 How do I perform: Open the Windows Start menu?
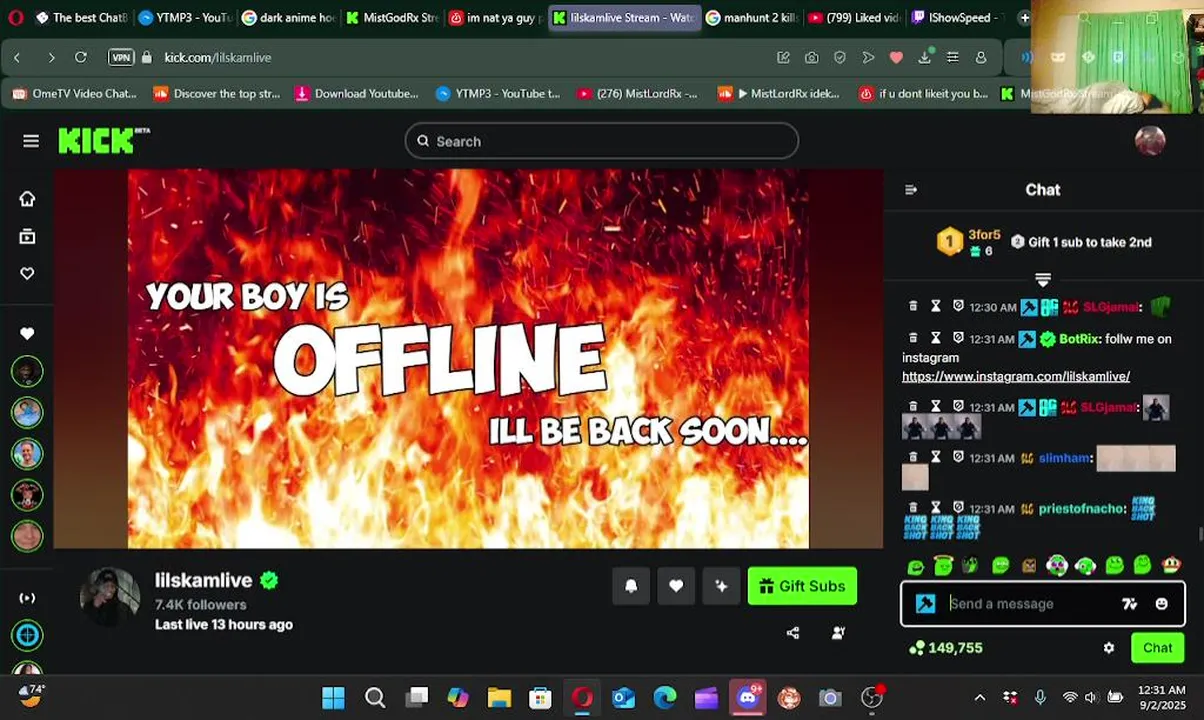(x=334, y=698)
